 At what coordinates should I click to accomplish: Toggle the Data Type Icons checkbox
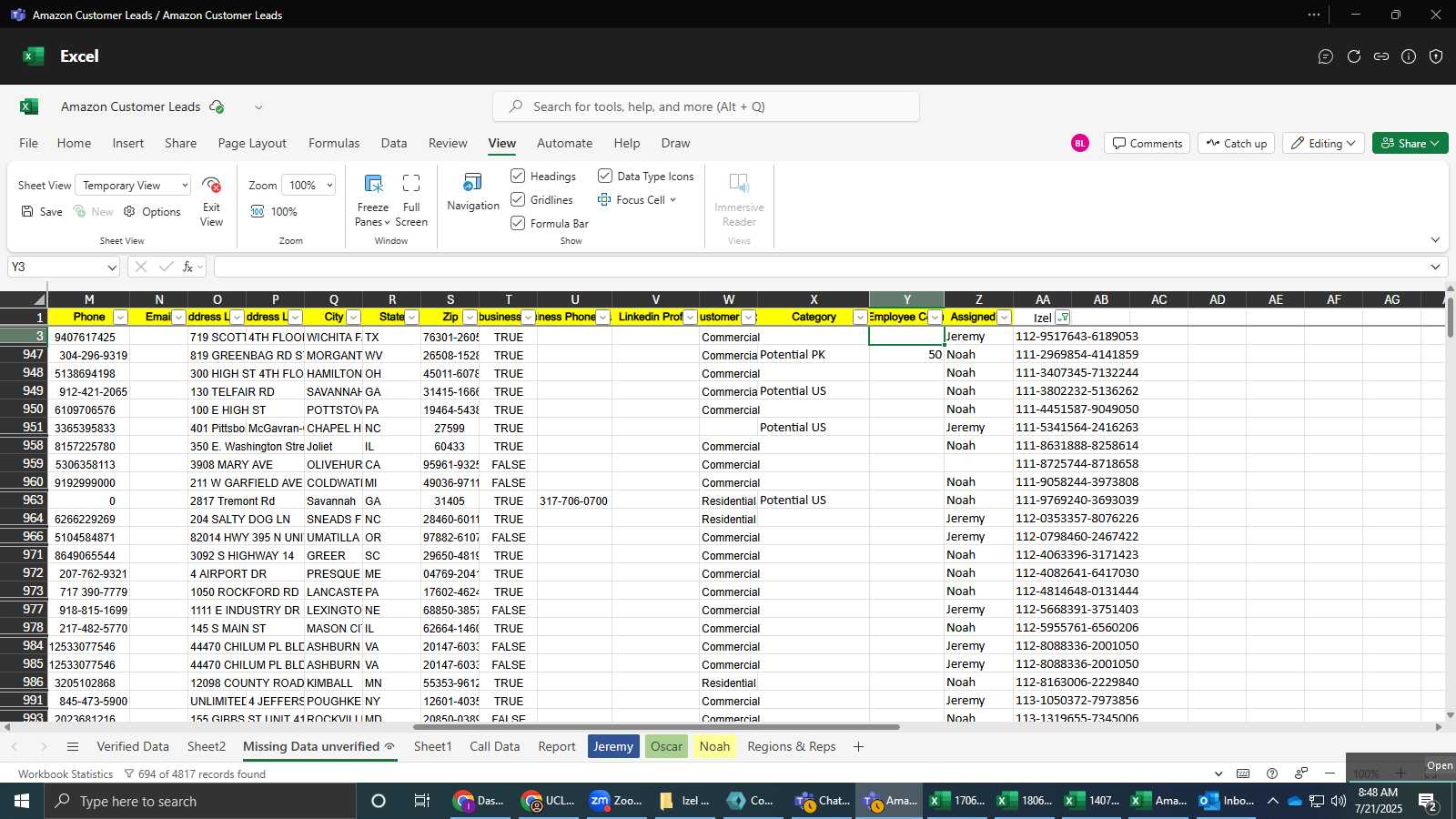(605, 176)
